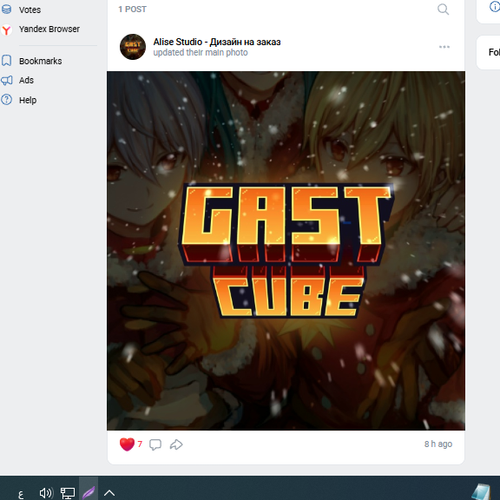The image size is (500, 500).
Task: Open the system tray volume speaker icon
Action: tap(46, 493)
